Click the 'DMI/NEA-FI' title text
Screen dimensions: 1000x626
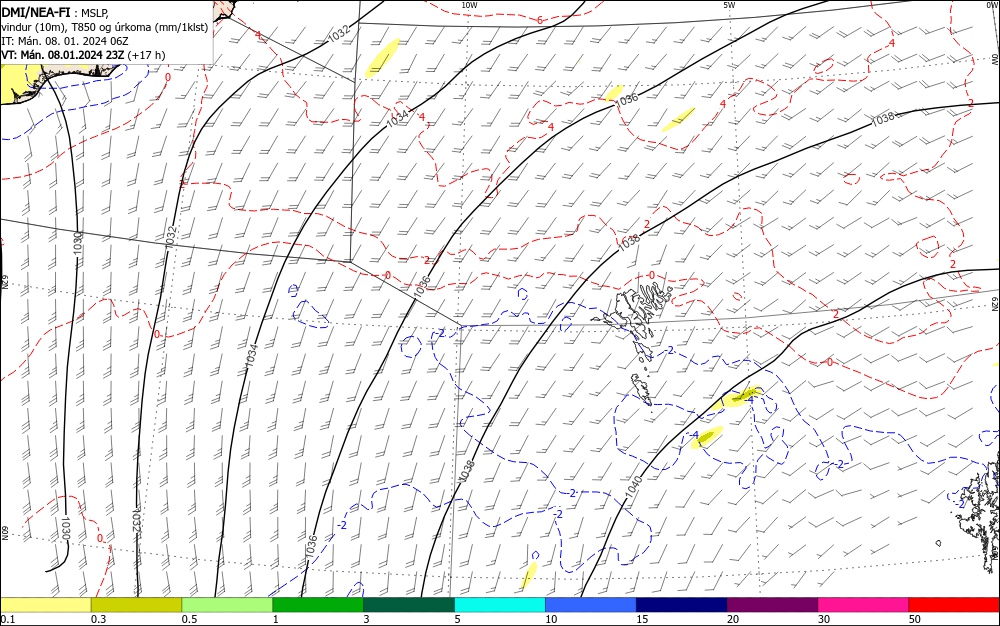(x=36, y=13)
